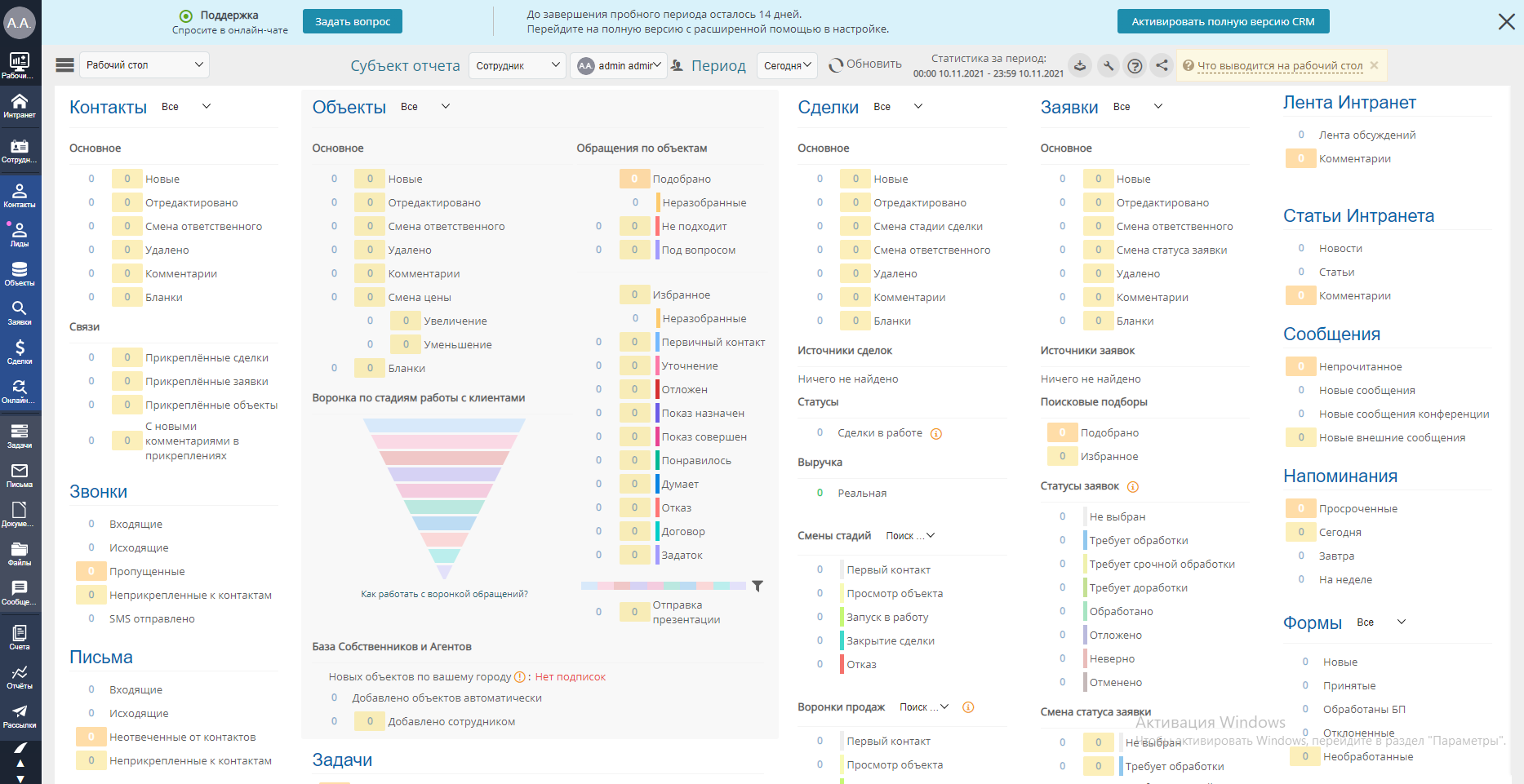1524x784 pixels.
Task: Click the download statistics icon
Action: coord(1080,66)
